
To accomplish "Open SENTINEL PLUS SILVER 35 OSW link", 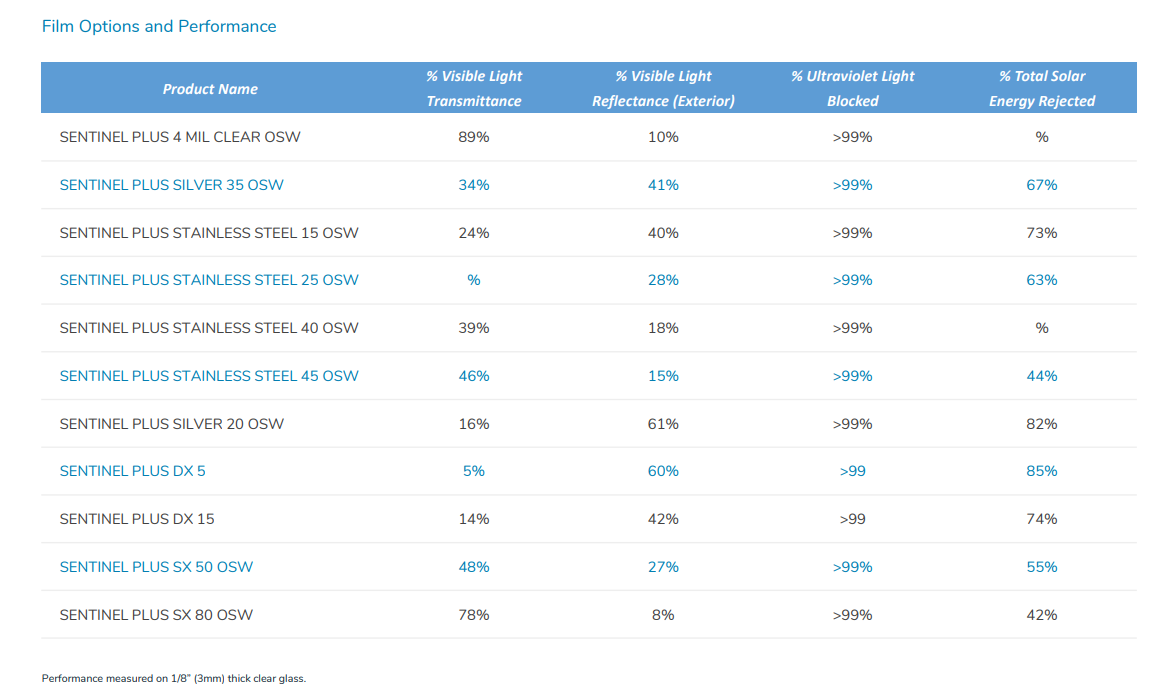I will 171,185.
